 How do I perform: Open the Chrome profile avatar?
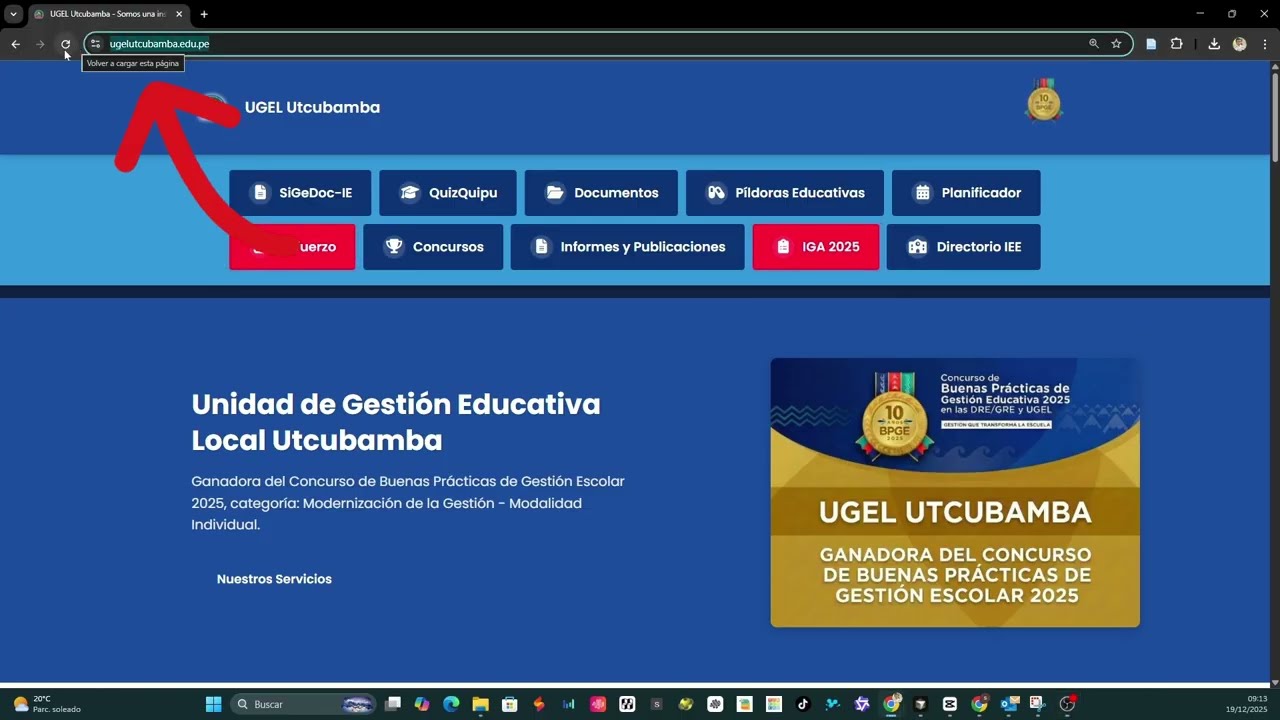click(1240, 44)
